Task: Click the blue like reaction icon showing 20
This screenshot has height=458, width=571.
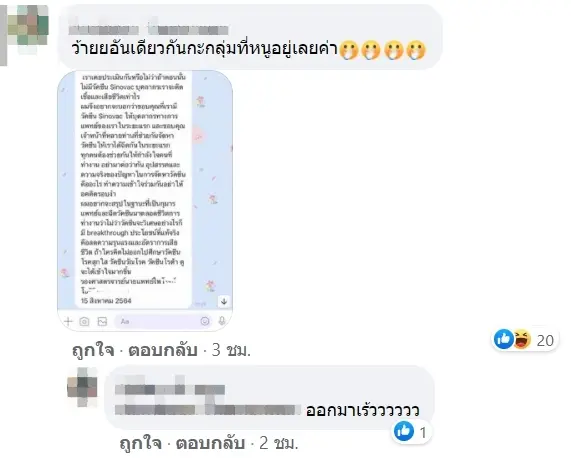Action: [x=504, y=339]
